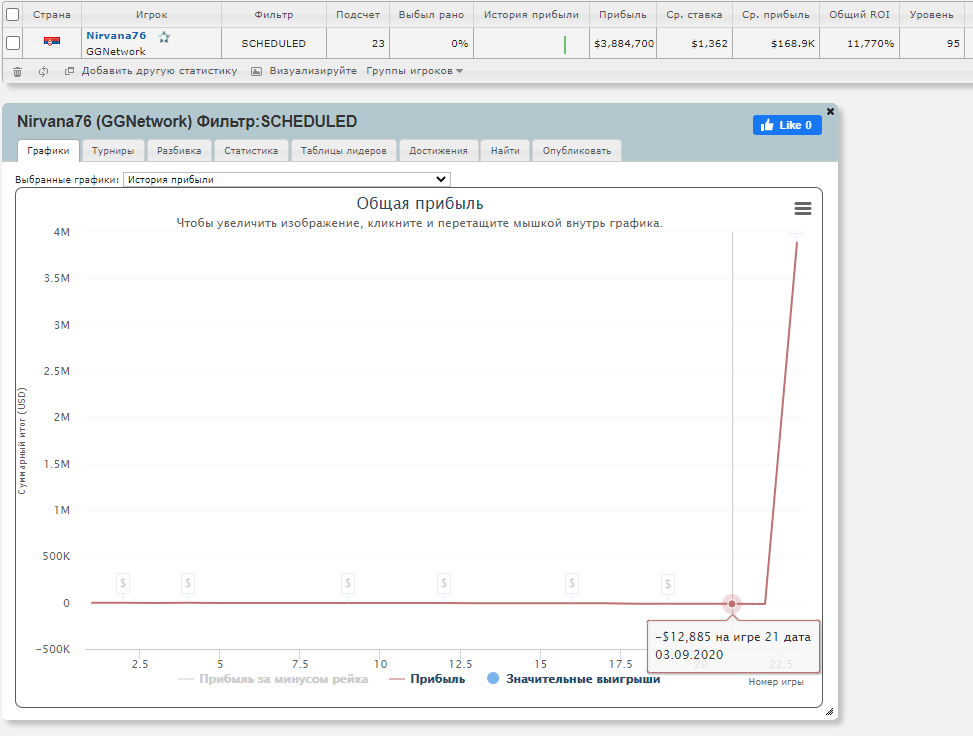Click the $ win marker at game 19
This screenshot has width=973, height=736.
(668, 583)
